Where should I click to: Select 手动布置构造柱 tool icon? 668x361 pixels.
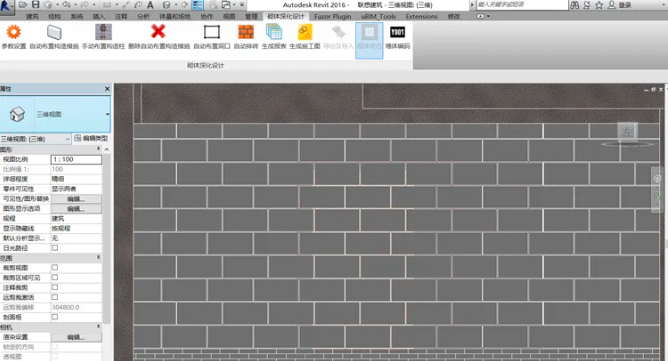(103, 32)
